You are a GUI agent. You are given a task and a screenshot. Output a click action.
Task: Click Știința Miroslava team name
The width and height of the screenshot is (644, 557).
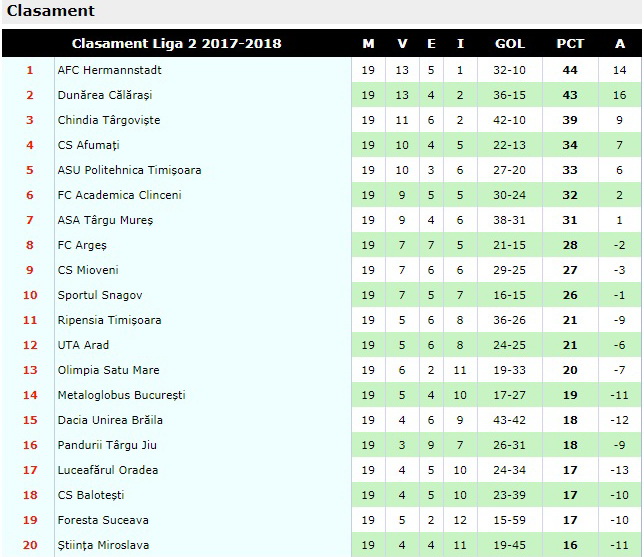point(103,545)
